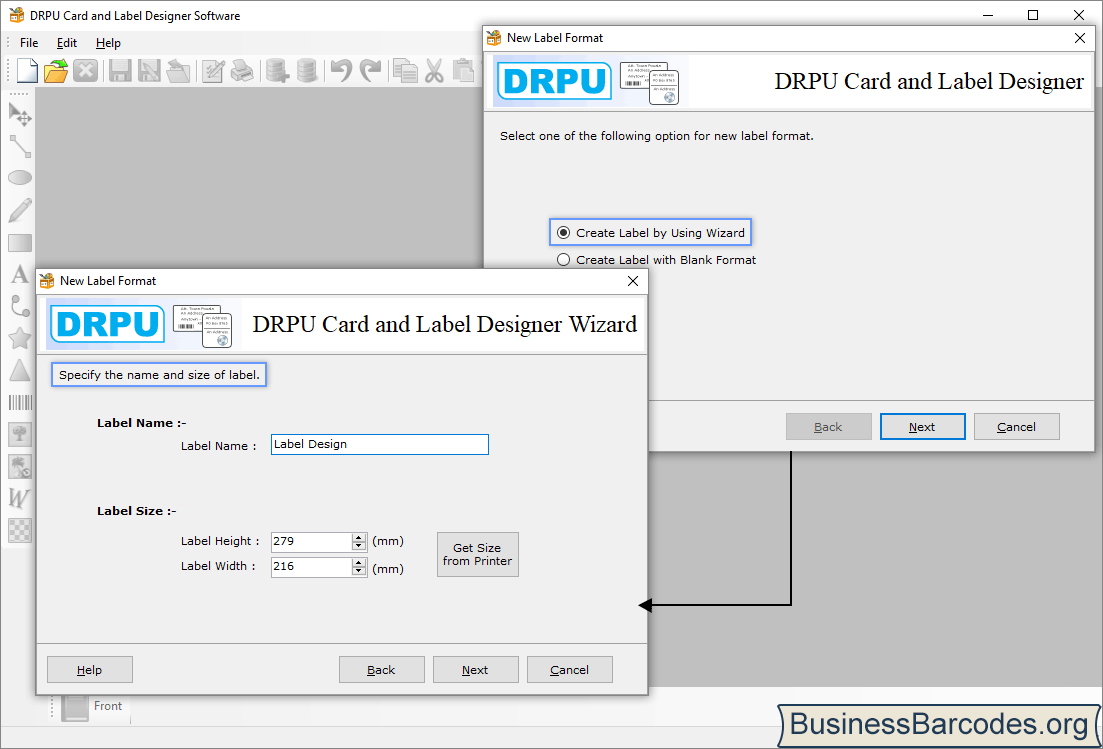
Task: Open the Edit menu
Action: coord(67,43)
